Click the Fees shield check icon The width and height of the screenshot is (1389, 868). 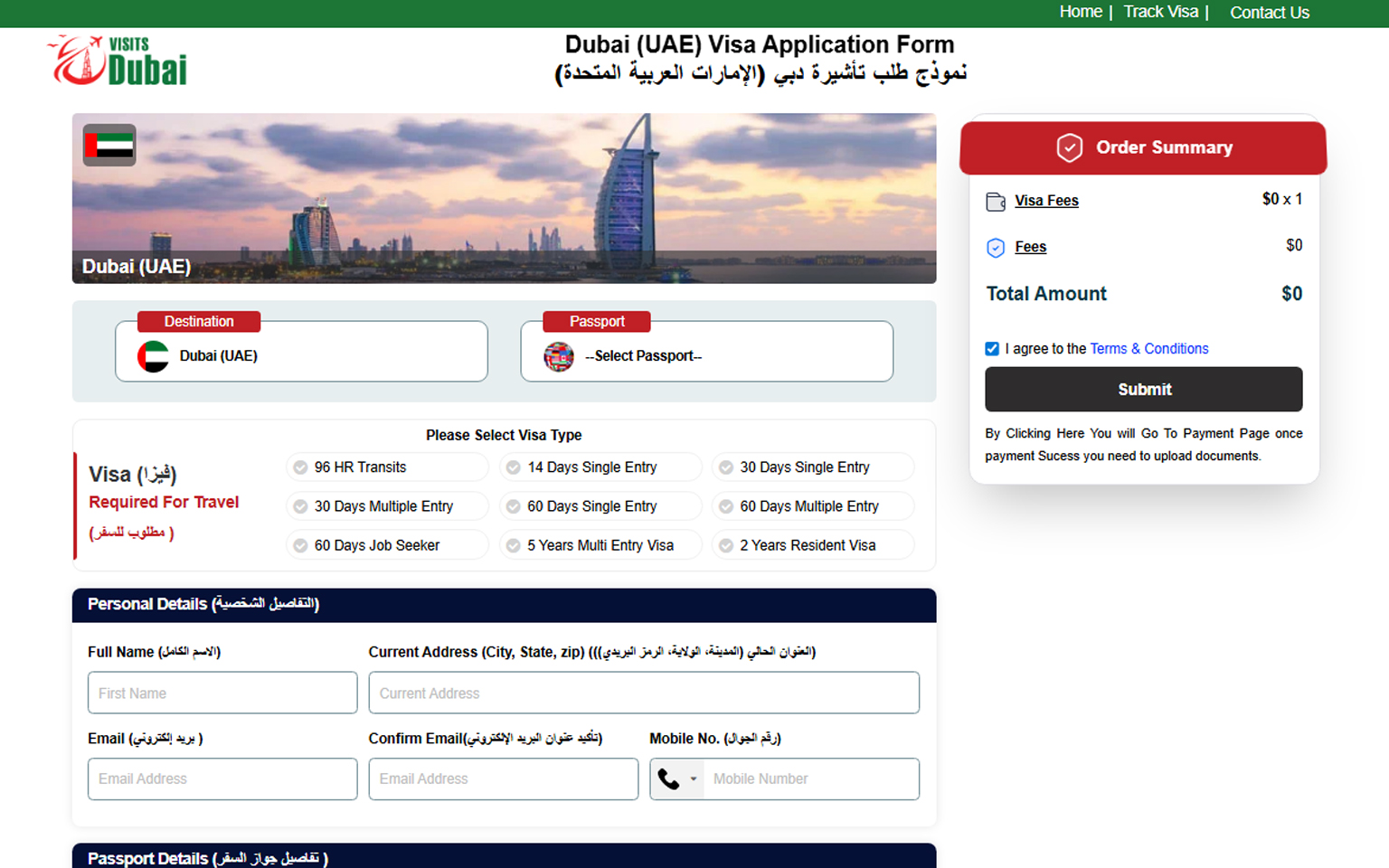[x=996, y=248]
